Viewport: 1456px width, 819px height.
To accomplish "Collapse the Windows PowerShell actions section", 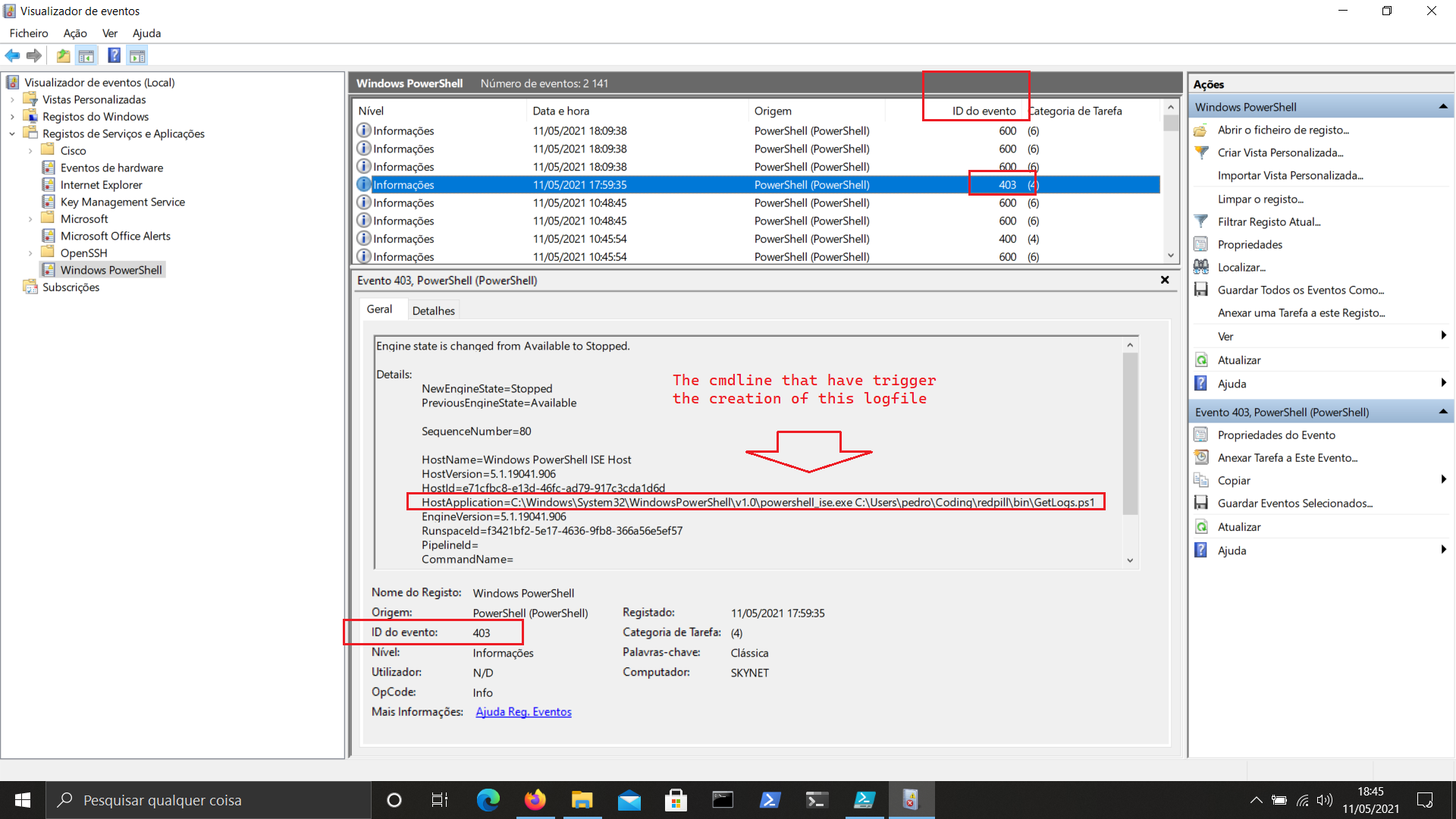I will tap(1443, 106).
